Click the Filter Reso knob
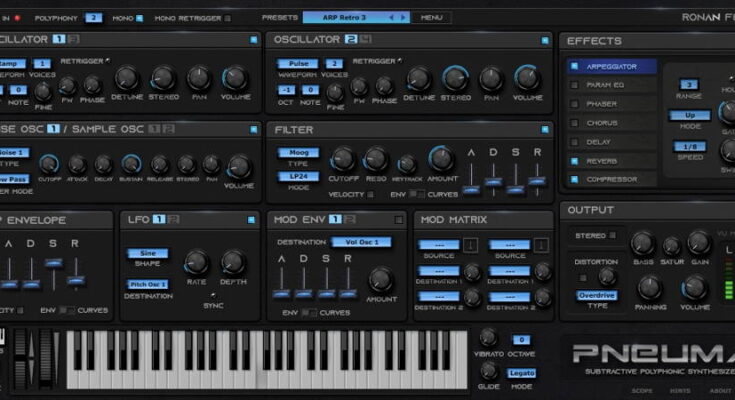This screenshot has height=400, width=735. [376, 158]
